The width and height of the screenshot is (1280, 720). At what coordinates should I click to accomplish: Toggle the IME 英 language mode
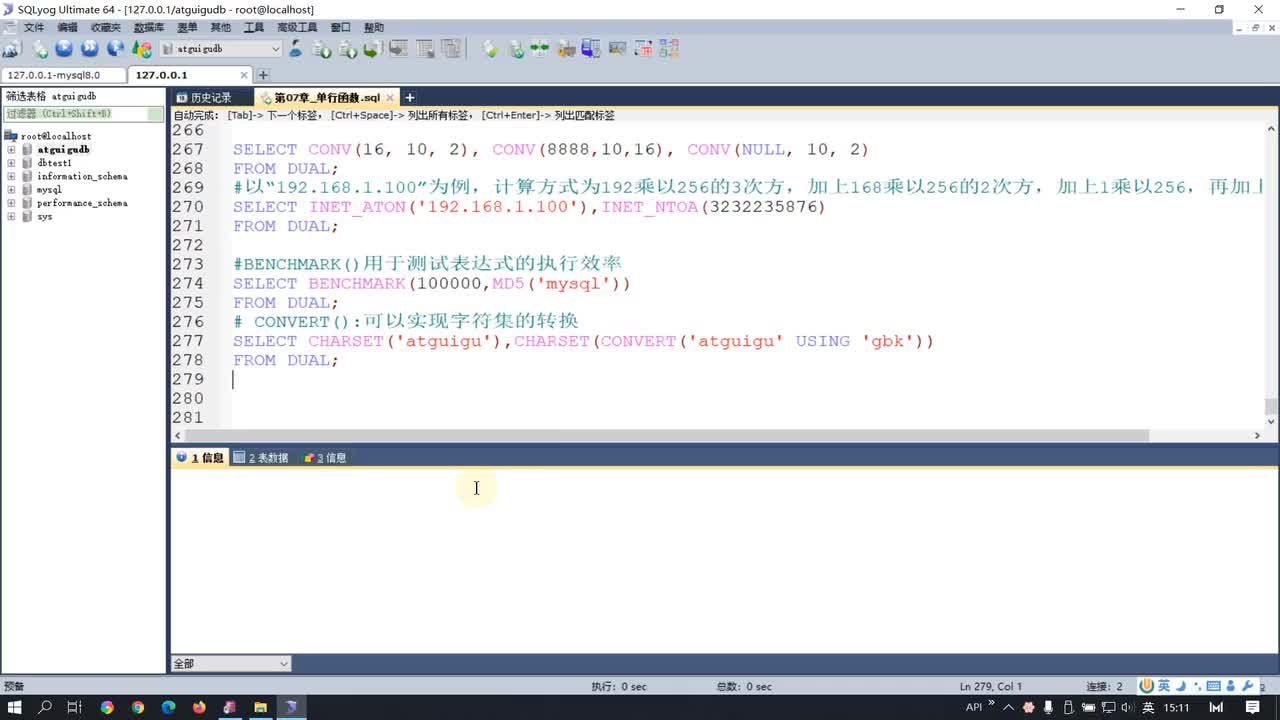tap(1164, 686)
